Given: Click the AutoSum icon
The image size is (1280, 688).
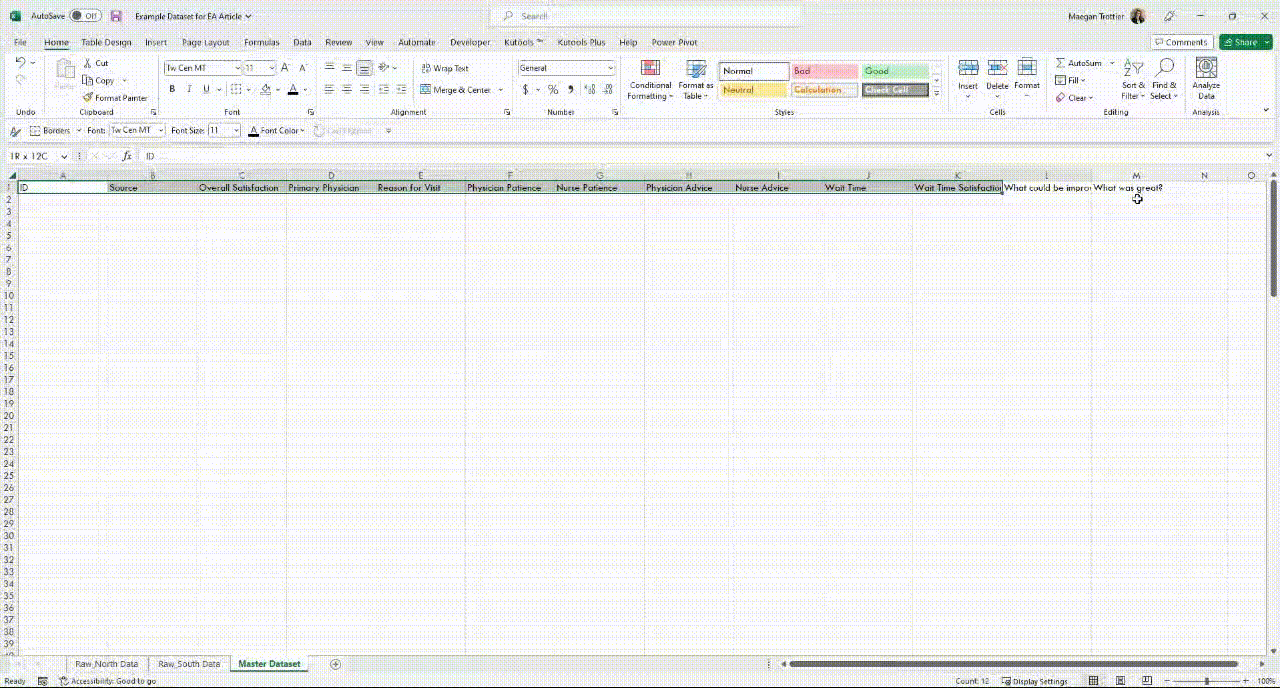Looking at the screenshot, I should coord(1061,62).
